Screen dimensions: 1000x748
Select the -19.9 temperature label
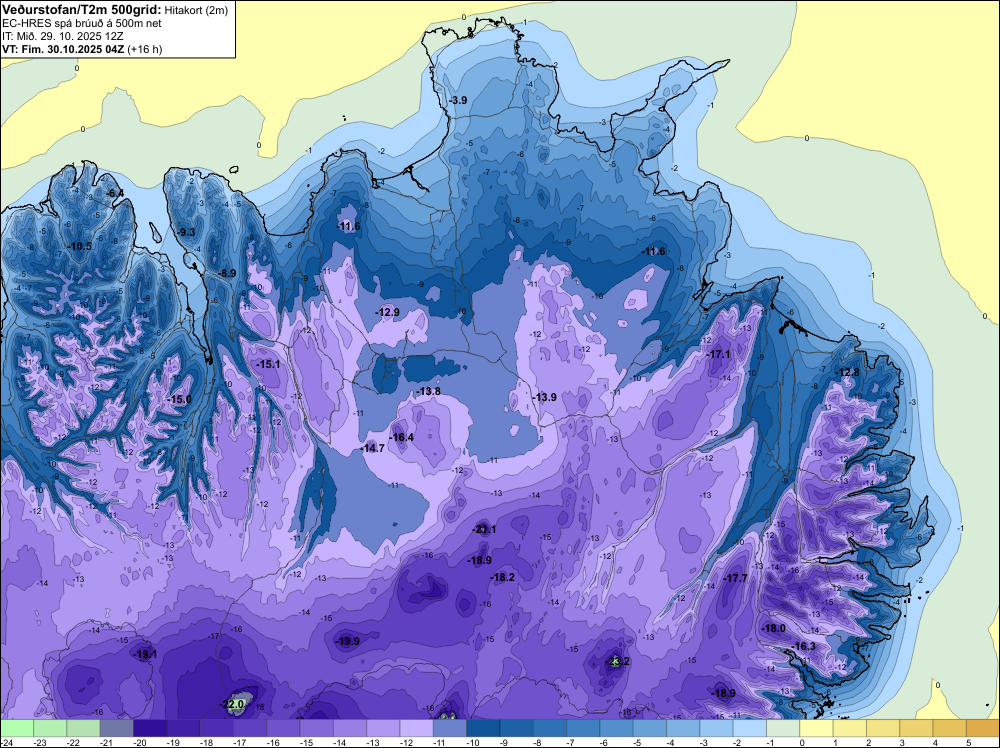pos(347,641)
